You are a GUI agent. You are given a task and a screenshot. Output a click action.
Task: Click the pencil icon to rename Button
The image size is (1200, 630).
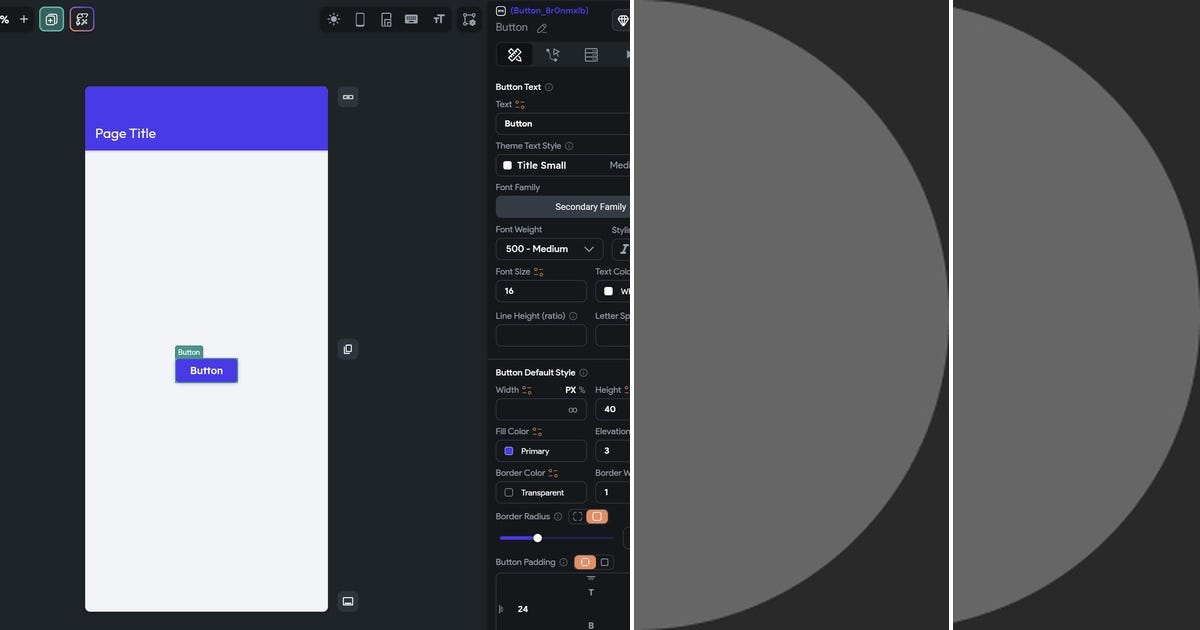click(x=542, y=28)
